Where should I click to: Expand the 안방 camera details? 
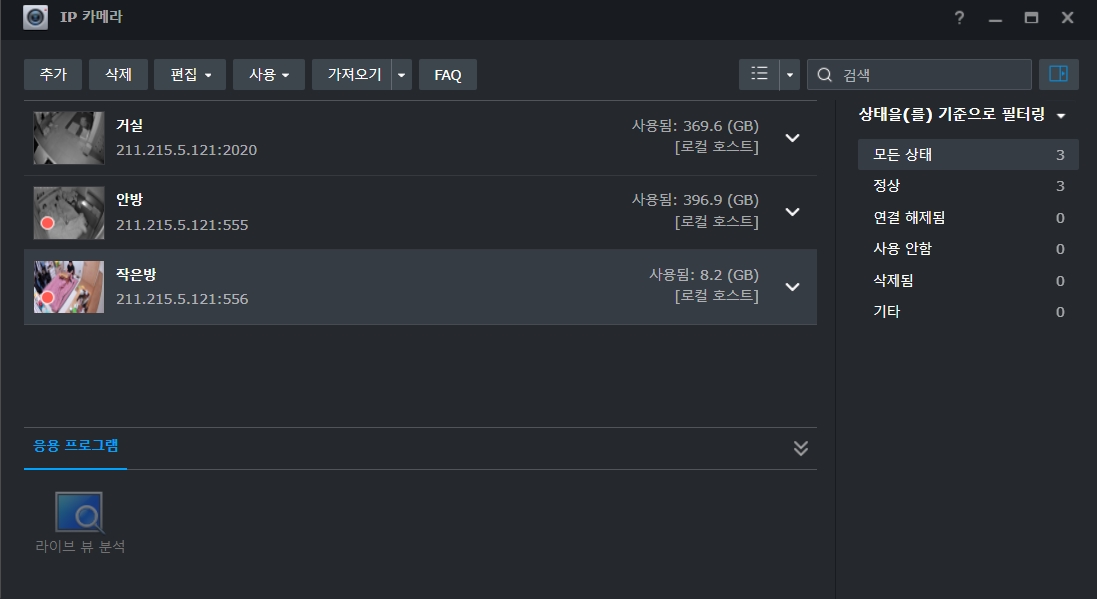(x=792, y=212)
